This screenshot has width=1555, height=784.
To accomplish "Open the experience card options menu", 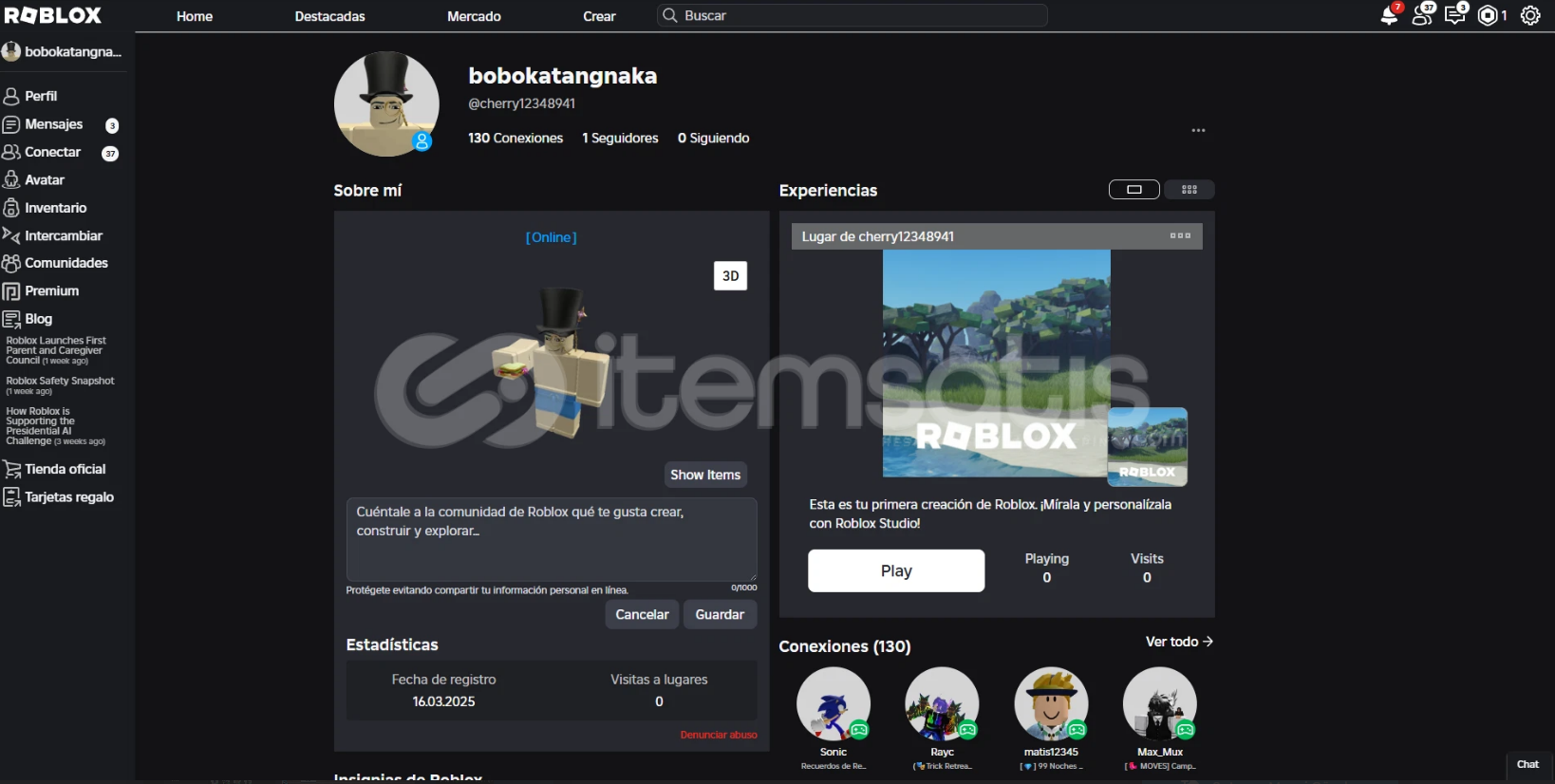I will (x=1180, y=236).
